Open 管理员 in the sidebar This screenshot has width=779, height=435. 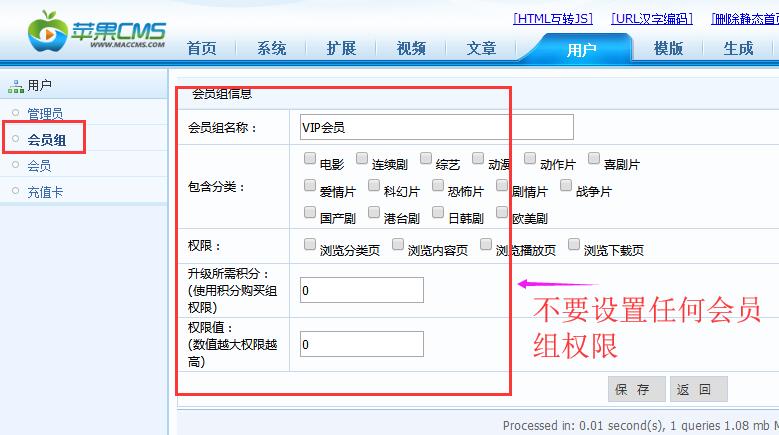click(x=45, y=113)
